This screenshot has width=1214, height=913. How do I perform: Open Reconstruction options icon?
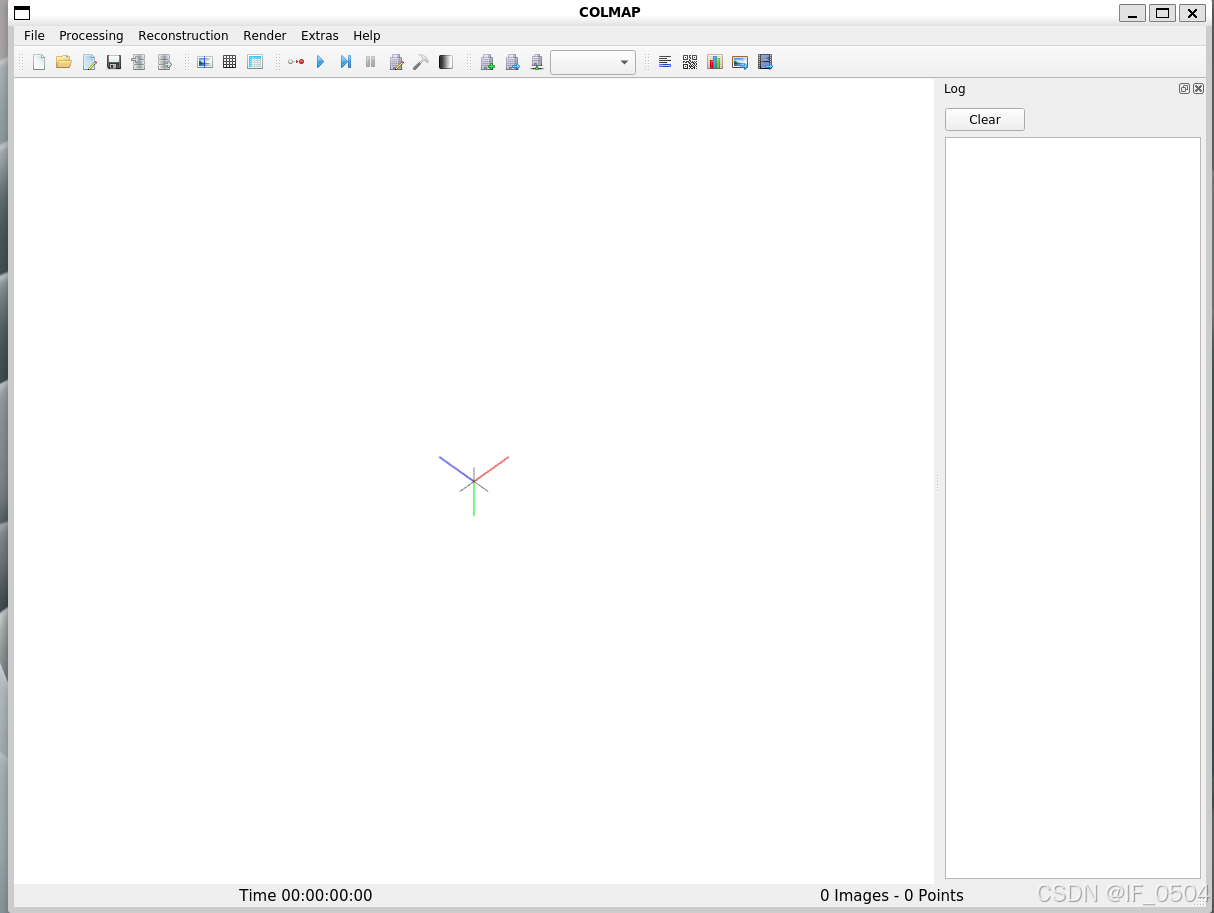396,62
